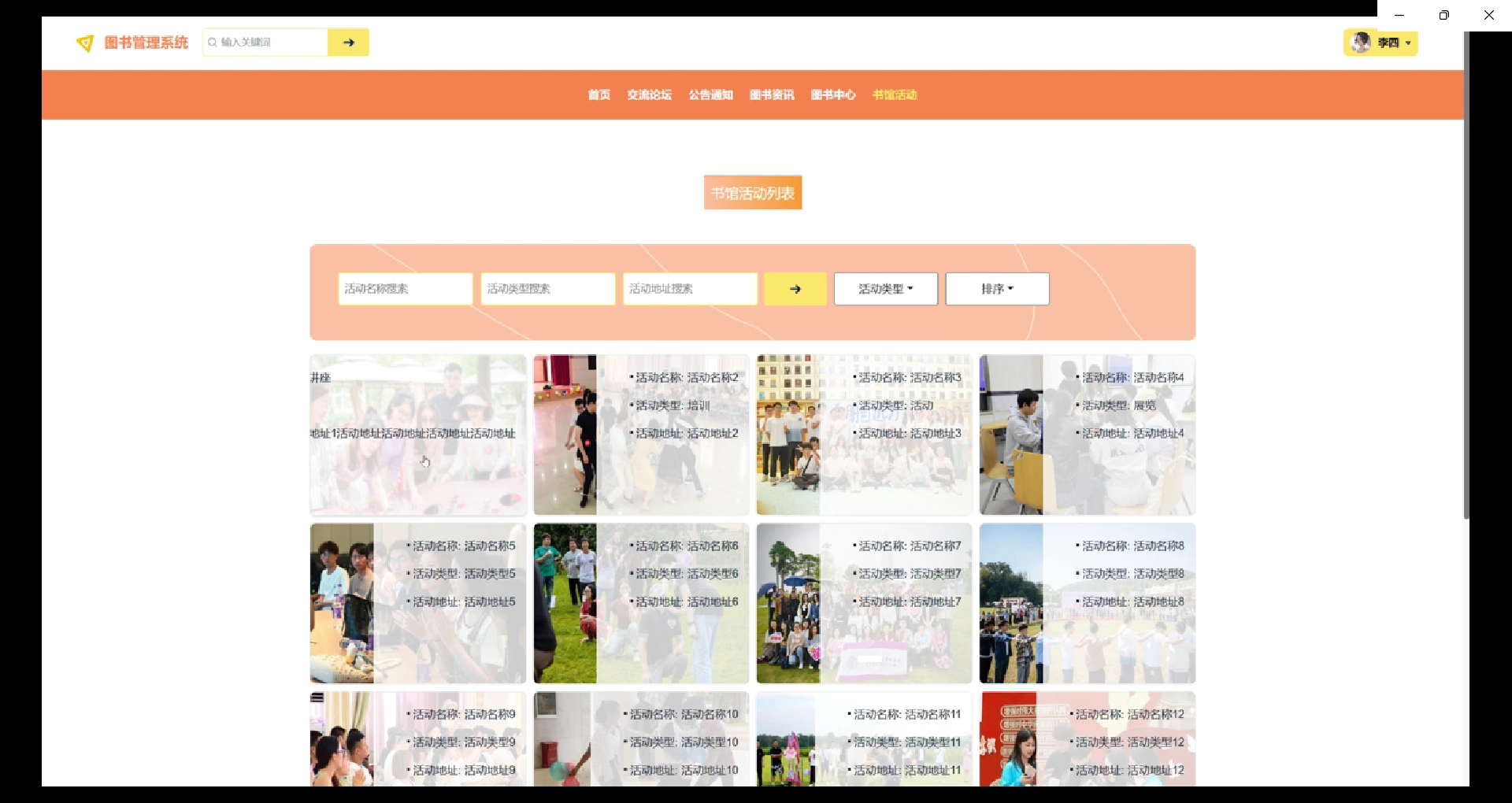Click the 图书管理系统 site title
1512x803 pixels.
point(146,43)
